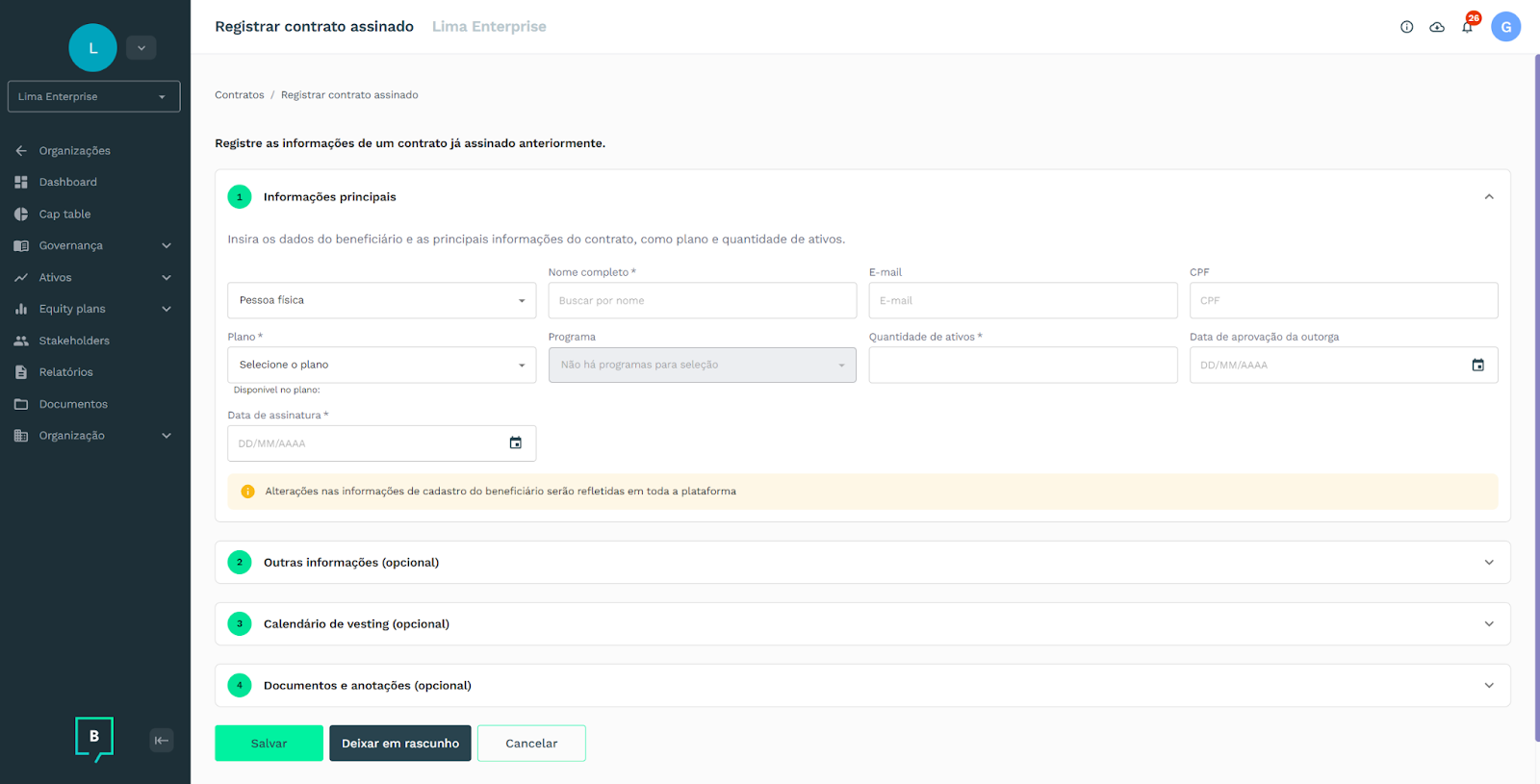Click the Lima Enterprise L avatar
This screenshot has width=1540, height=784.
[x=92, y=48]
